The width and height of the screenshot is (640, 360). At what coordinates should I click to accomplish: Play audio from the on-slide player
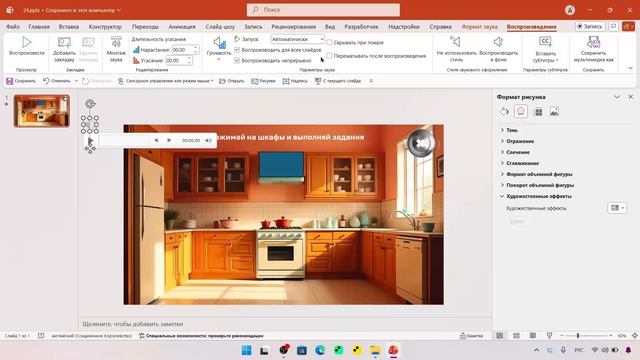point(91,140)
